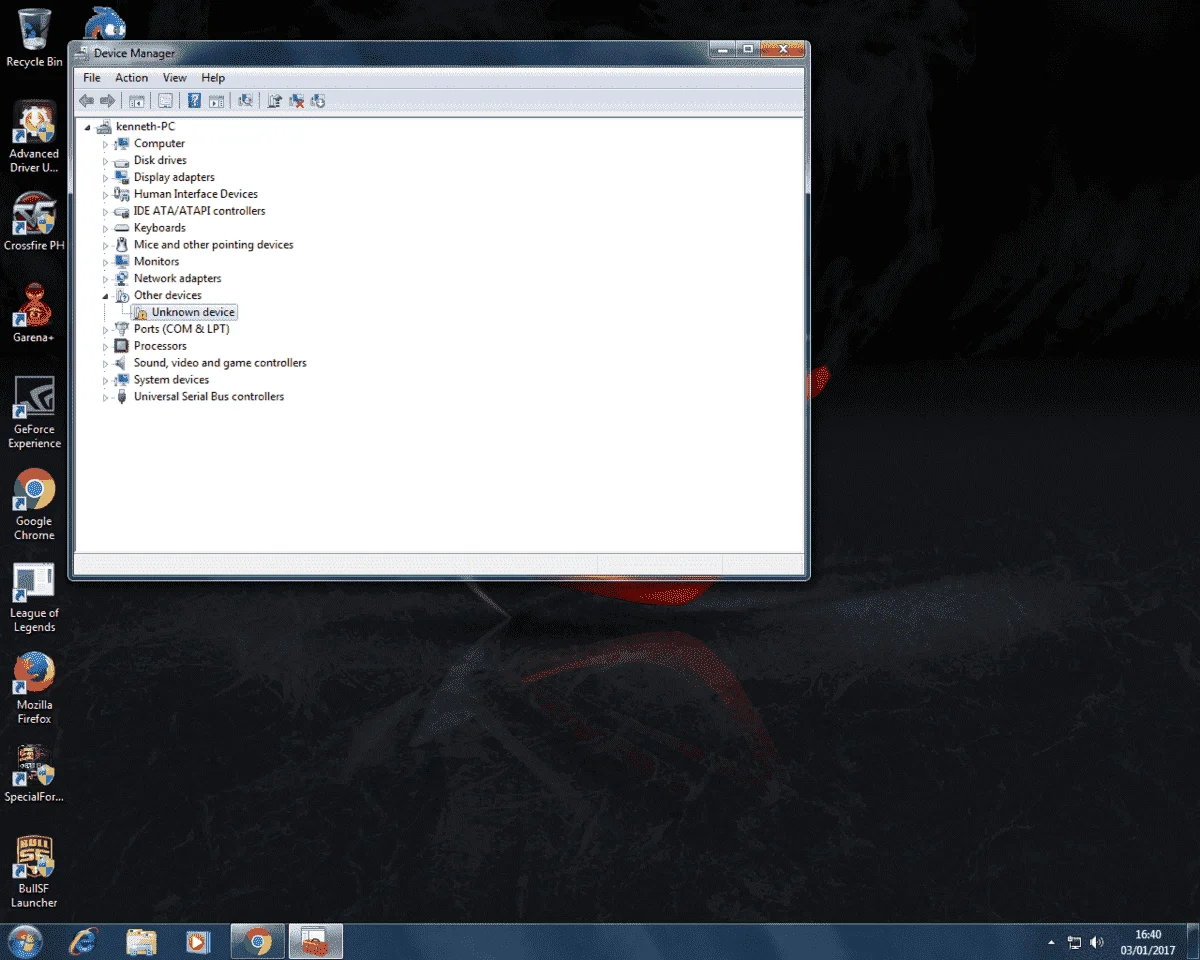This screenshot has width=1200, height=960.
Task: Click the Device Manager taskbar button
Action: click(316, 941)
